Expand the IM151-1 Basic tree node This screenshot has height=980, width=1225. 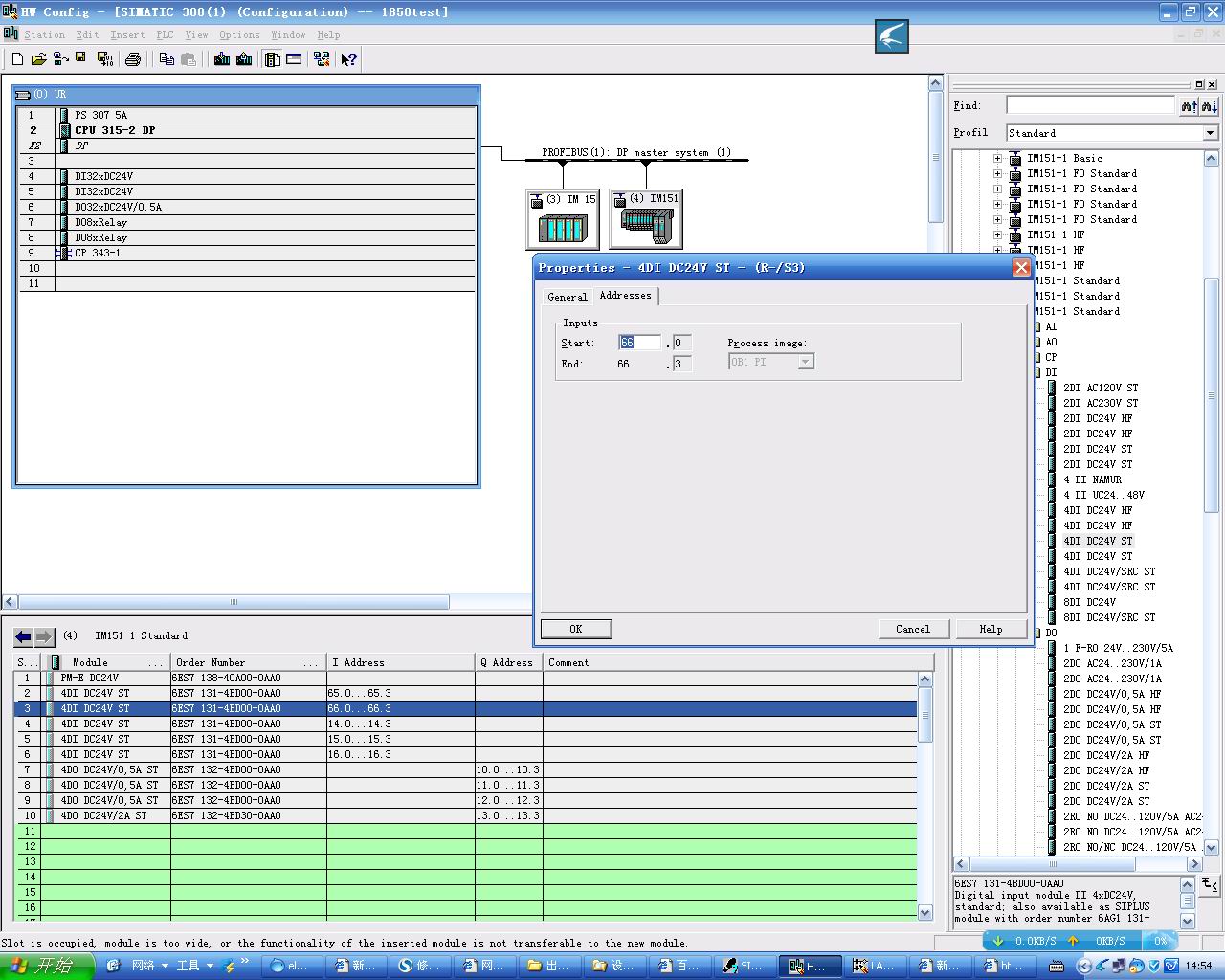pos(997,159)
